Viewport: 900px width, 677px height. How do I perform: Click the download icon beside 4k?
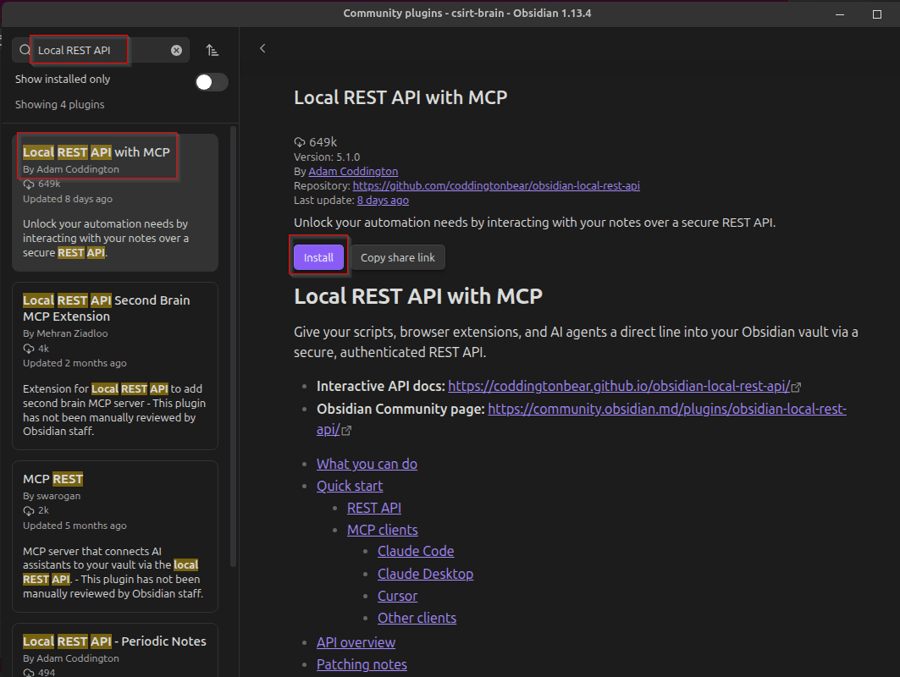coord(29,349)
